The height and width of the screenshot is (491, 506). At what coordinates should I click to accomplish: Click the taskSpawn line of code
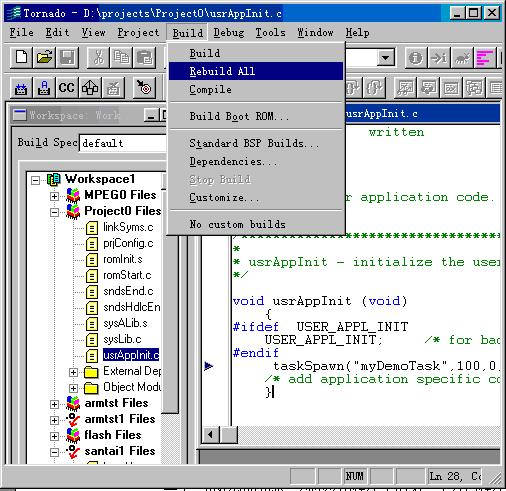pos(386,366)
